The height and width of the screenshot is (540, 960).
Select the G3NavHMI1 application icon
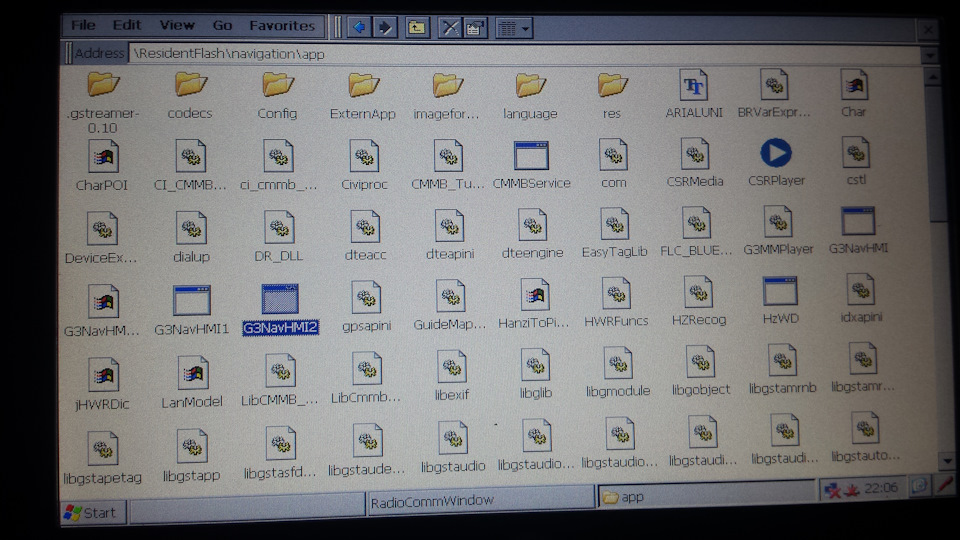click(192, 310)
